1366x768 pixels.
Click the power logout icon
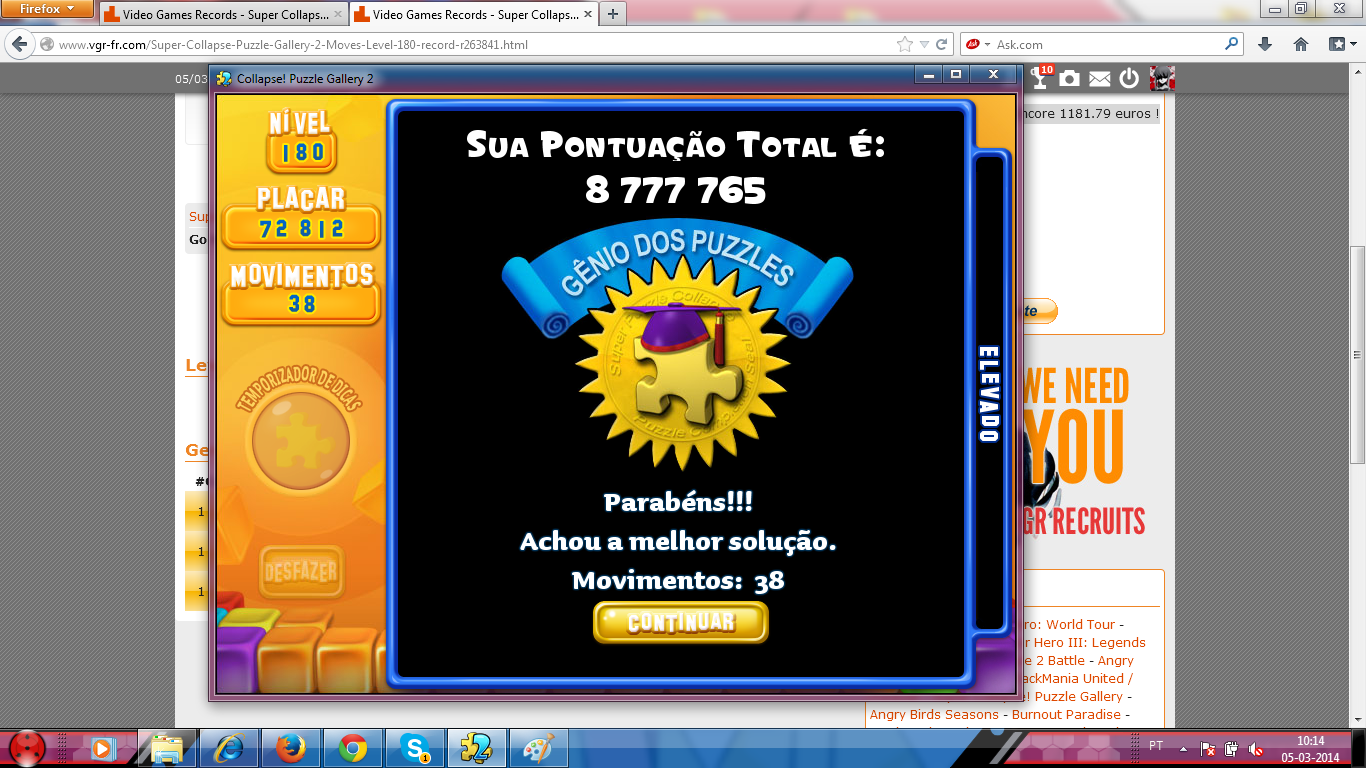1129,79
